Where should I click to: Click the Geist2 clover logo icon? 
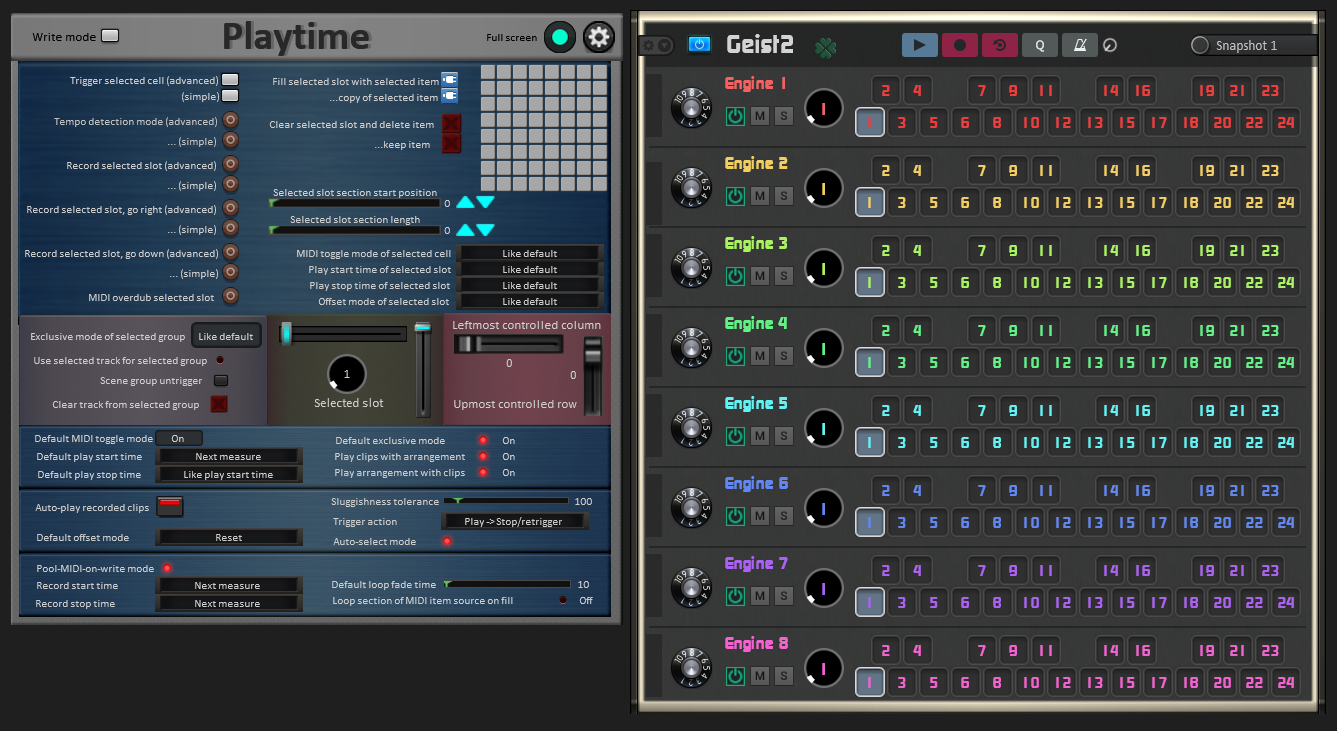tap(826, 46)
